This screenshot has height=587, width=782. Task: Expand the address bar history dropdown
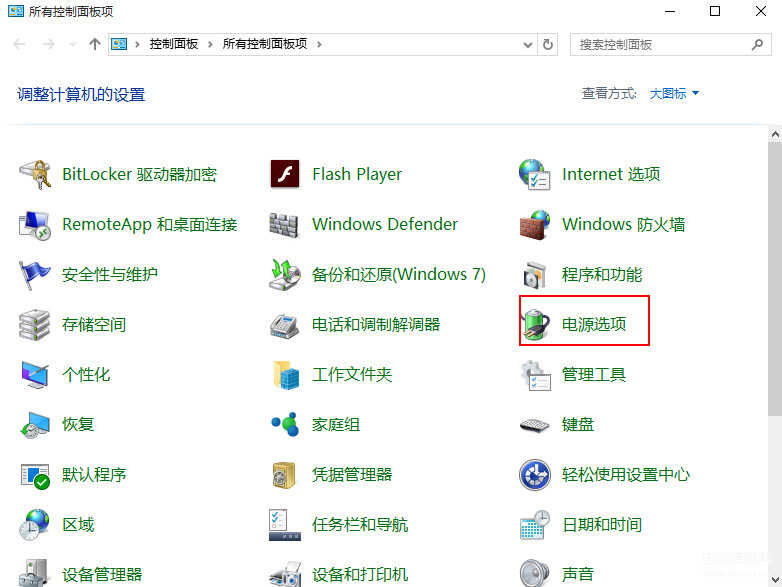click(x=528, y=45)
